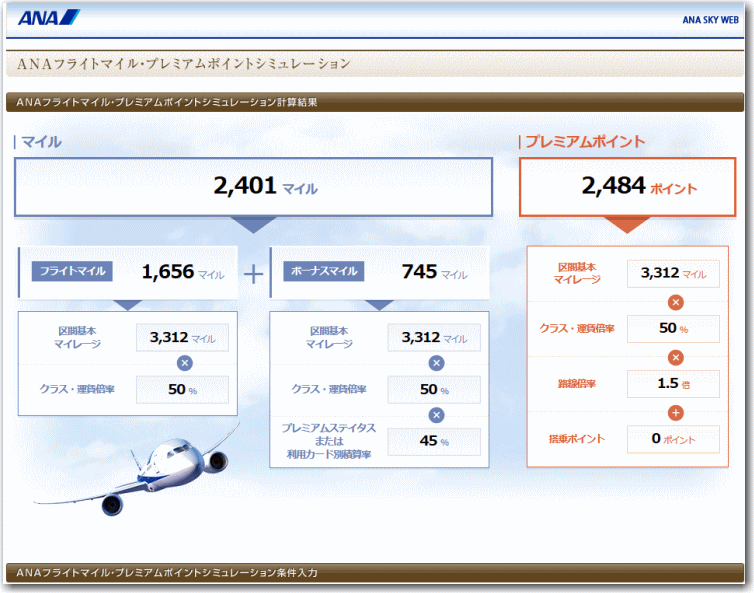Click the 3,312 マイル field in flight mile panel
This screenshot has width=754, height=593.
point(182,338)
